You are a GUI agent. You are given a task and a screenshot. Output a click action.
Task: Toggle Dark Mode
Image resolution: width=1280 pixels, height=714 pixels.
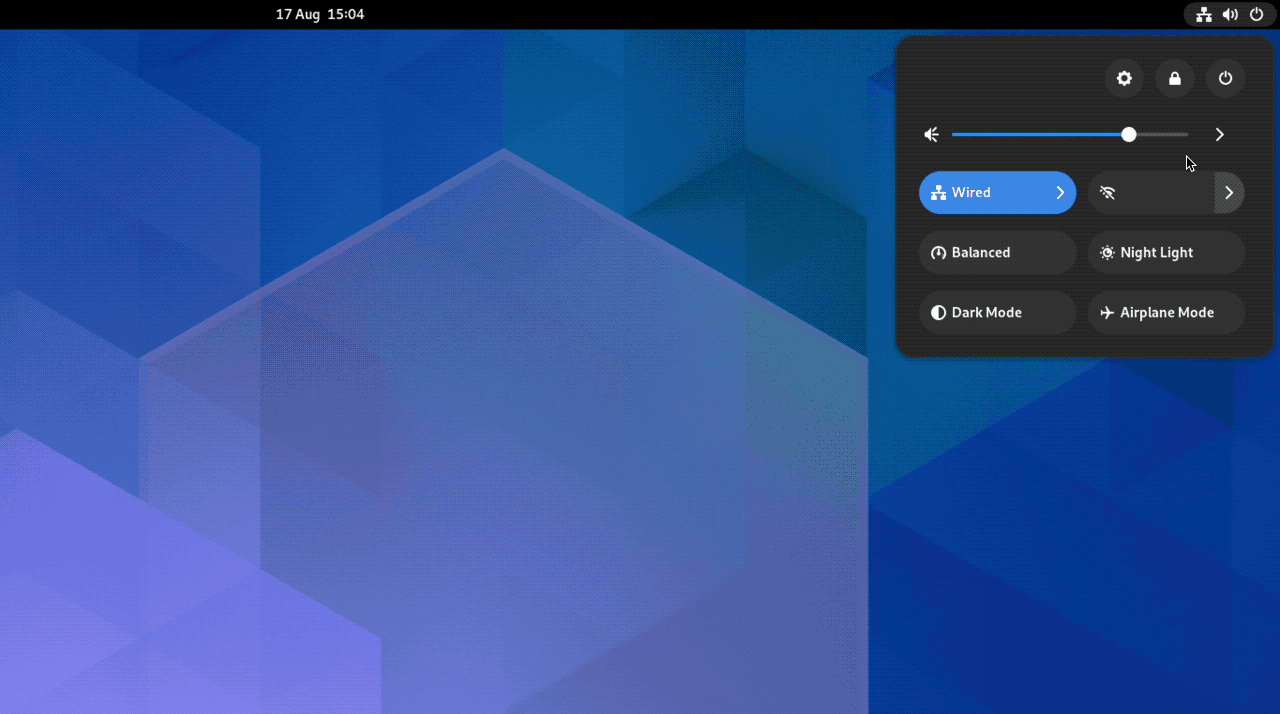997,312
